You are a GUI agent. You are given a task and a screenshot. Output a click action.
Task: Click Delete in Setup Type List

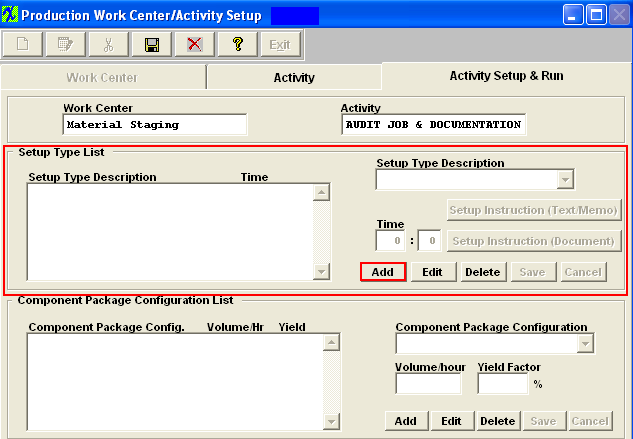pos(483,272)
